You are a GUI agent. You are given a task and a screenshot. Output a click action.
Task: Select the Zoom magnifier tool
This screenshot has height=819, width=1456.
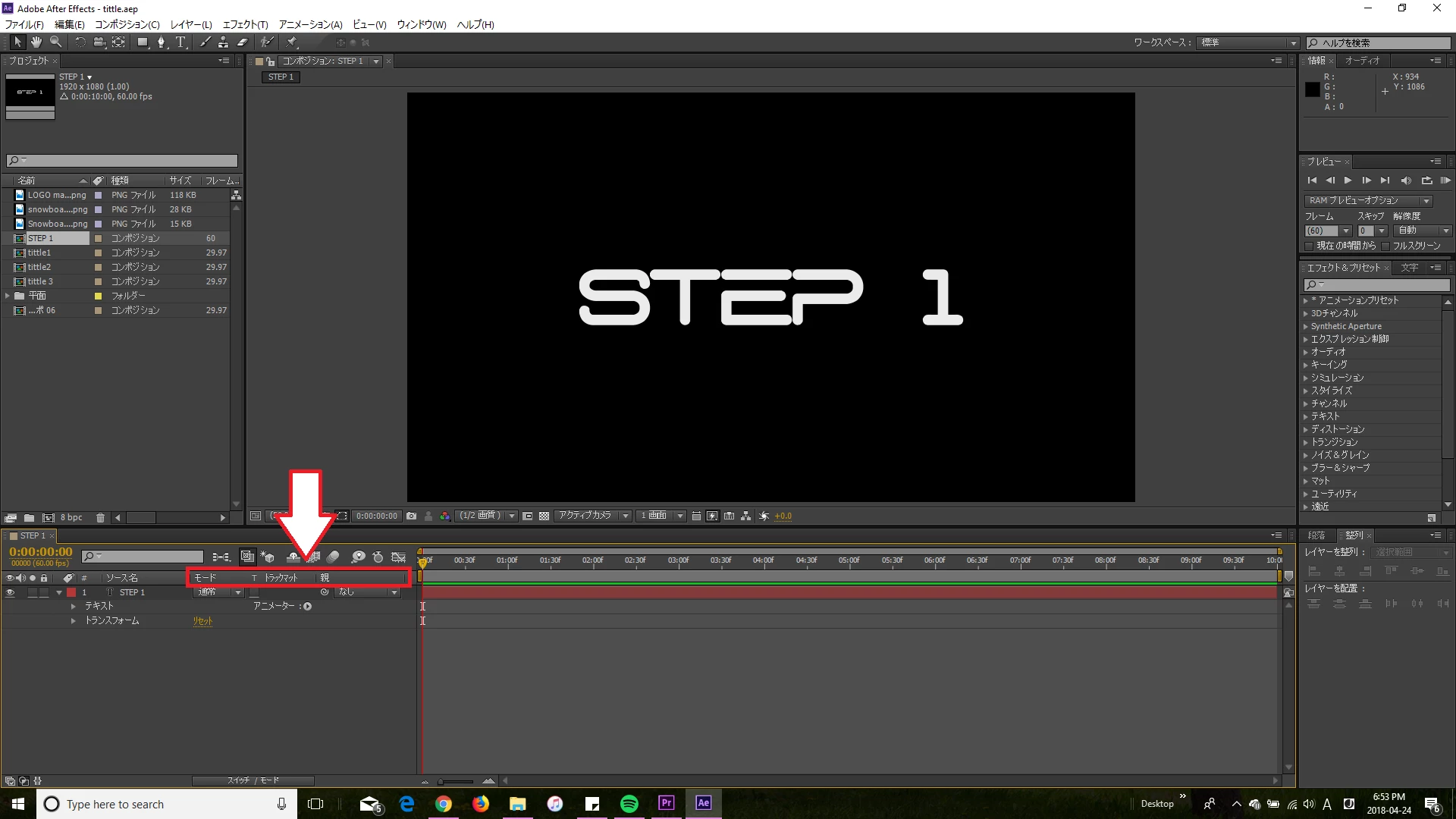click(x=55, y=42)
